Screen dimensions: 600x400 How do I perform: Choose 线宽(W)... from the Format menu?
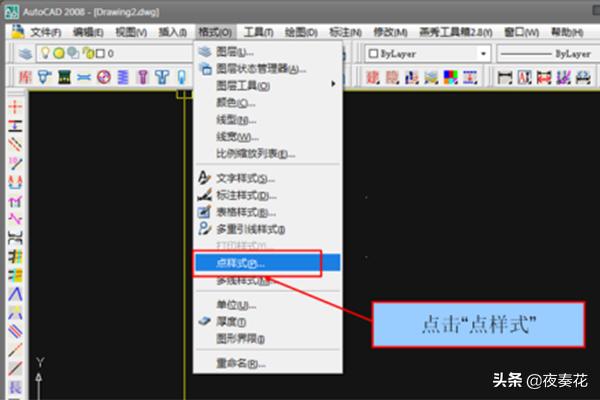[x=268, y=136]
